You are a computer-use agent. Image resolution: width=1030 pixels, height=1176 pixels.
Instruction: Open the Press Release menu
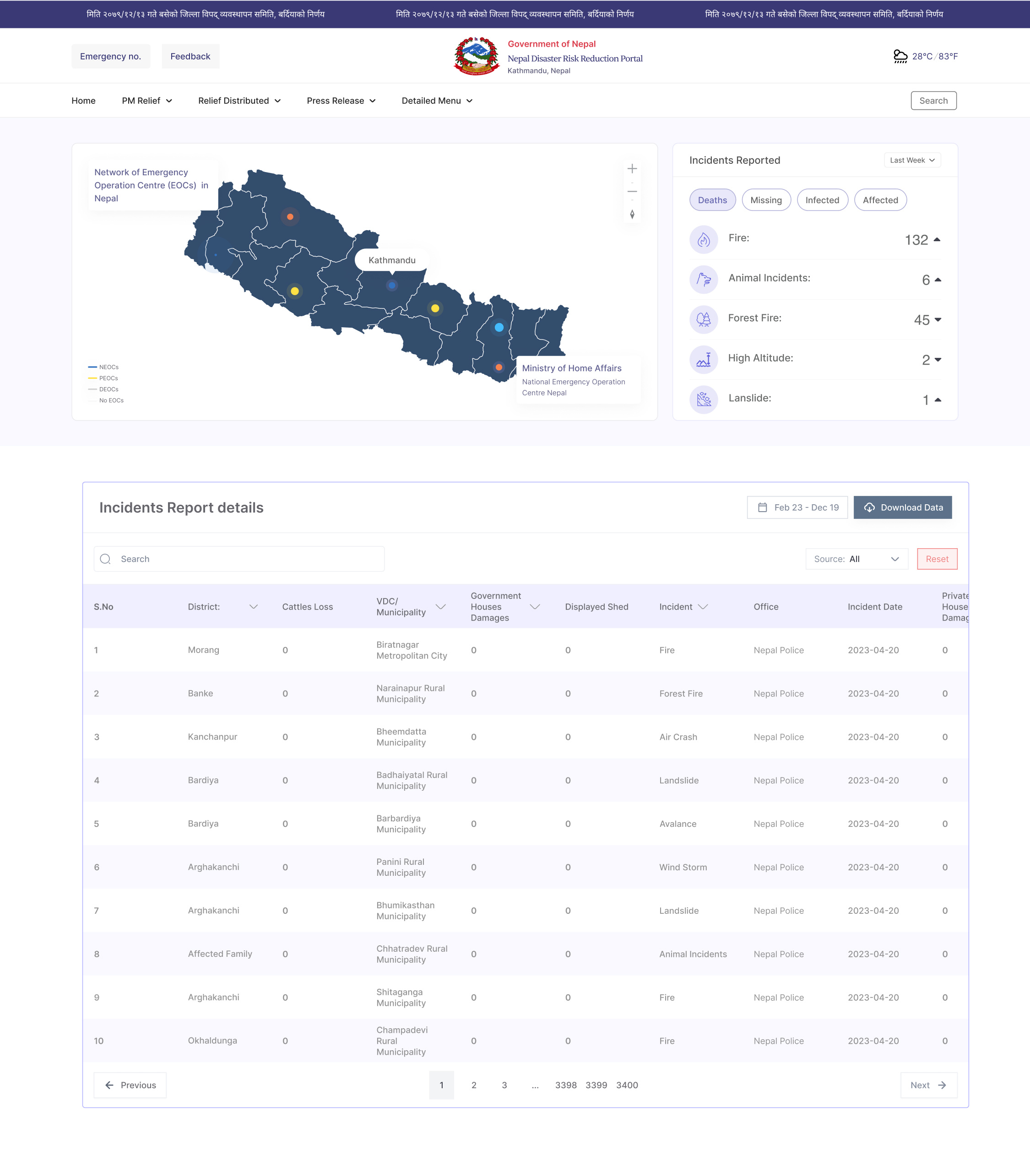click(x=340, y=101)
